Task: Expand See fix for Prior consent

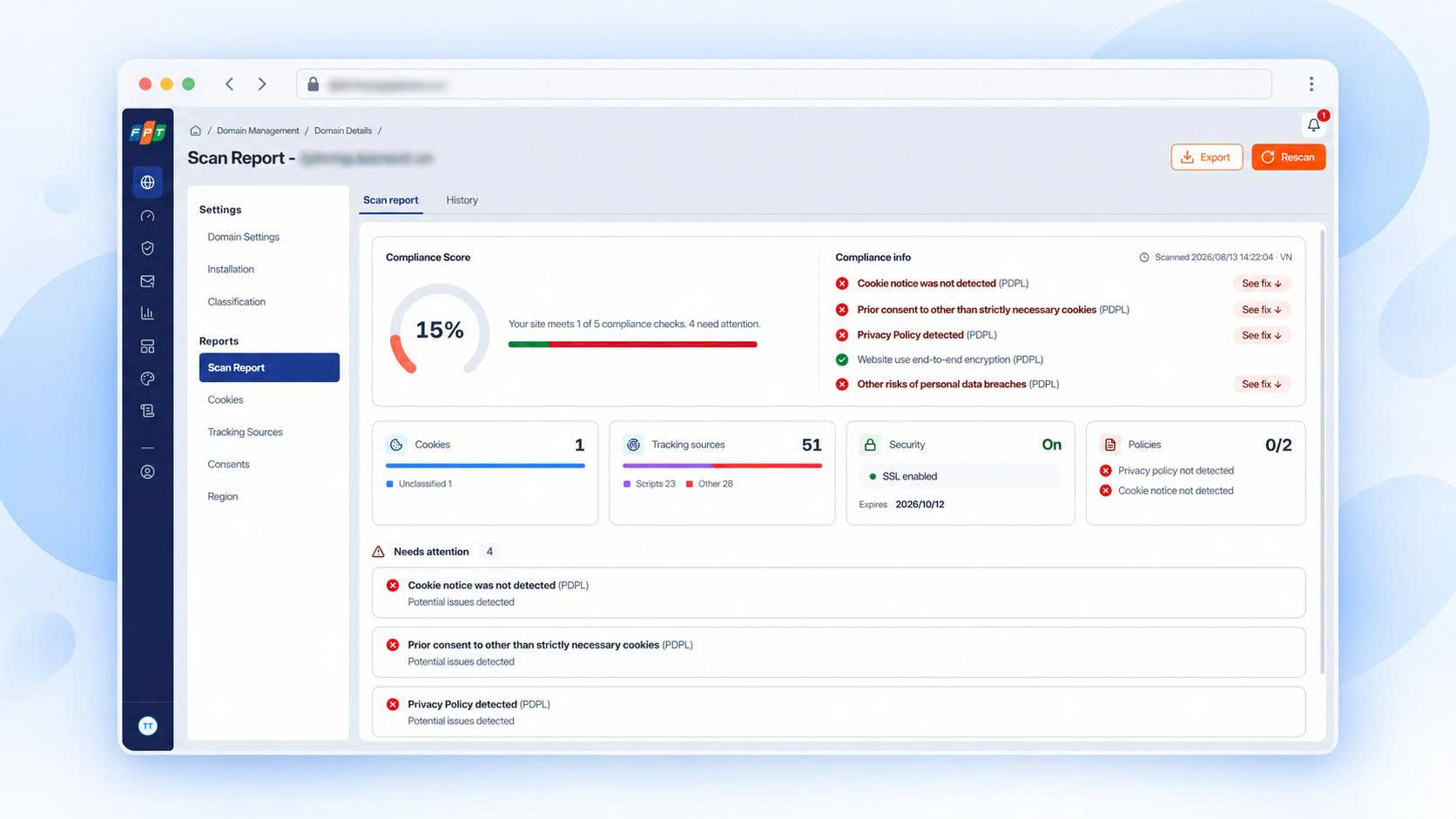Action: click(x=1261, y=310)
